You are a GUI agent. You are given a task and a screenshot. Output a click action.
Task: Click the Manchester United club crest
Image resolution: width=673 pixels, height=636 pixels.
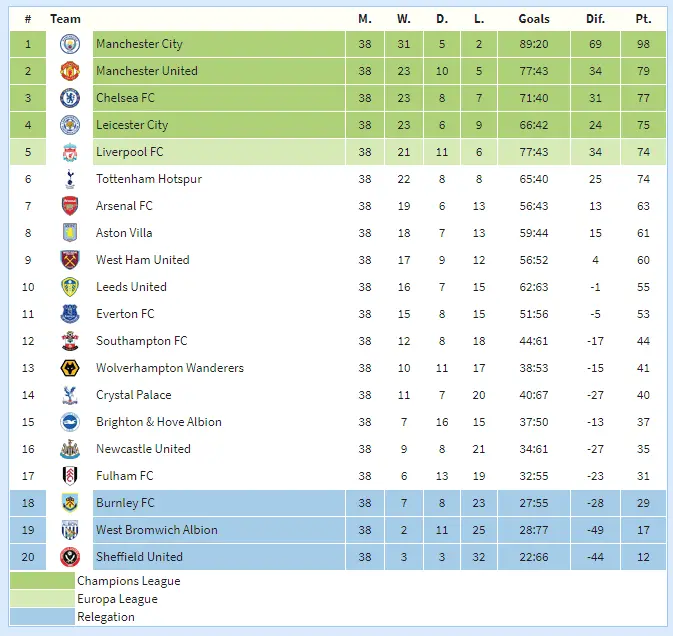(69, 71)
